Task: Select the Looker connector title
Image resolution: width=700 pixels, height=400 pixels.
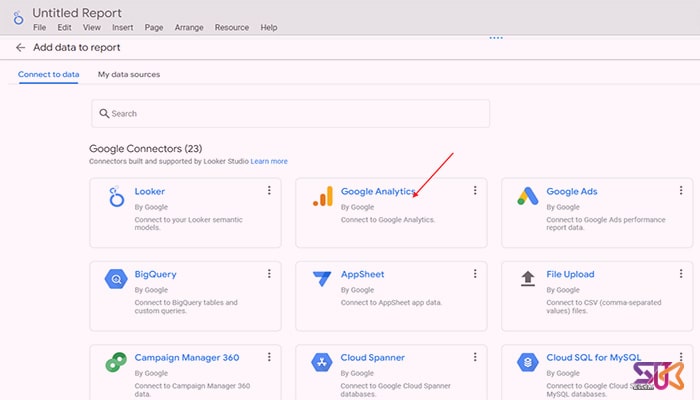Action: click(x=150, y=192)
